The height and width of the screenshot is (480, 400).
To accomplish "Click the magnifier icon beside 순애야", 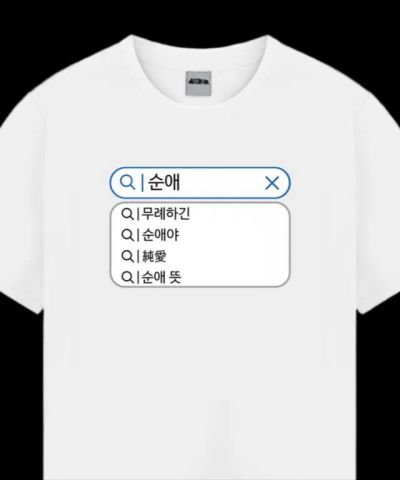I will pyautogui.click(x=127, y=235).
